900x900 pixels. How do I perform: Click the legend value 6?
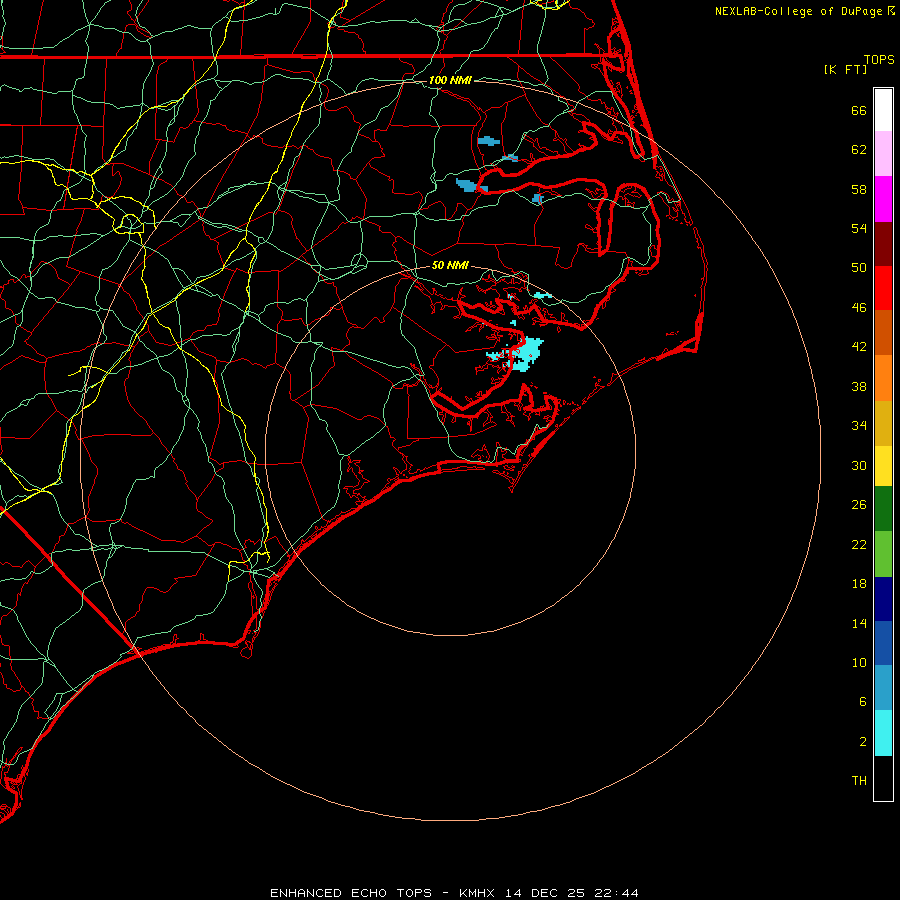coord(863,702)
